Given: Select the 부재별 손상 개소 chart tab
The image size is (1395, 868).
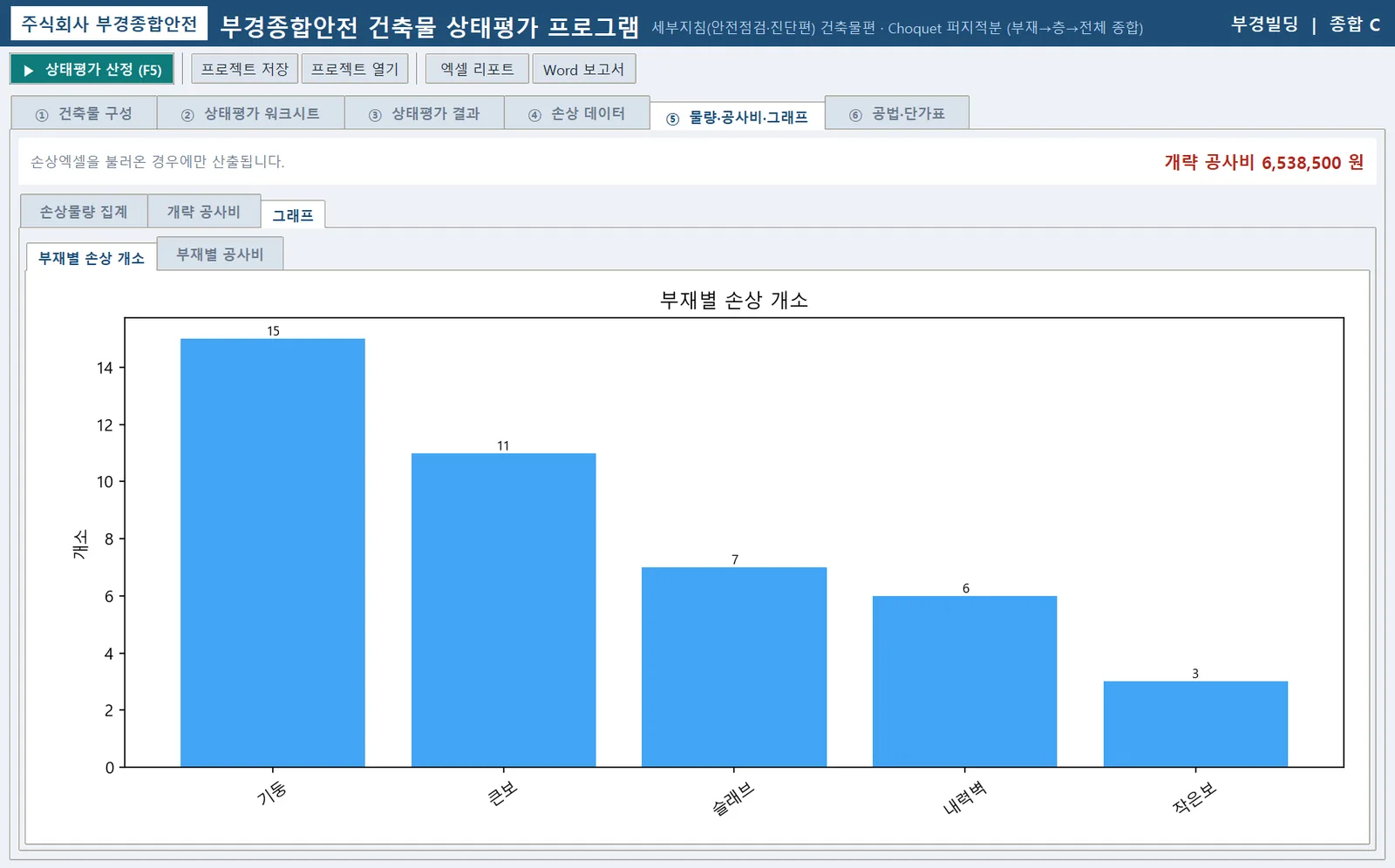Looking at the screenshot, I should (x=92, y=258).
